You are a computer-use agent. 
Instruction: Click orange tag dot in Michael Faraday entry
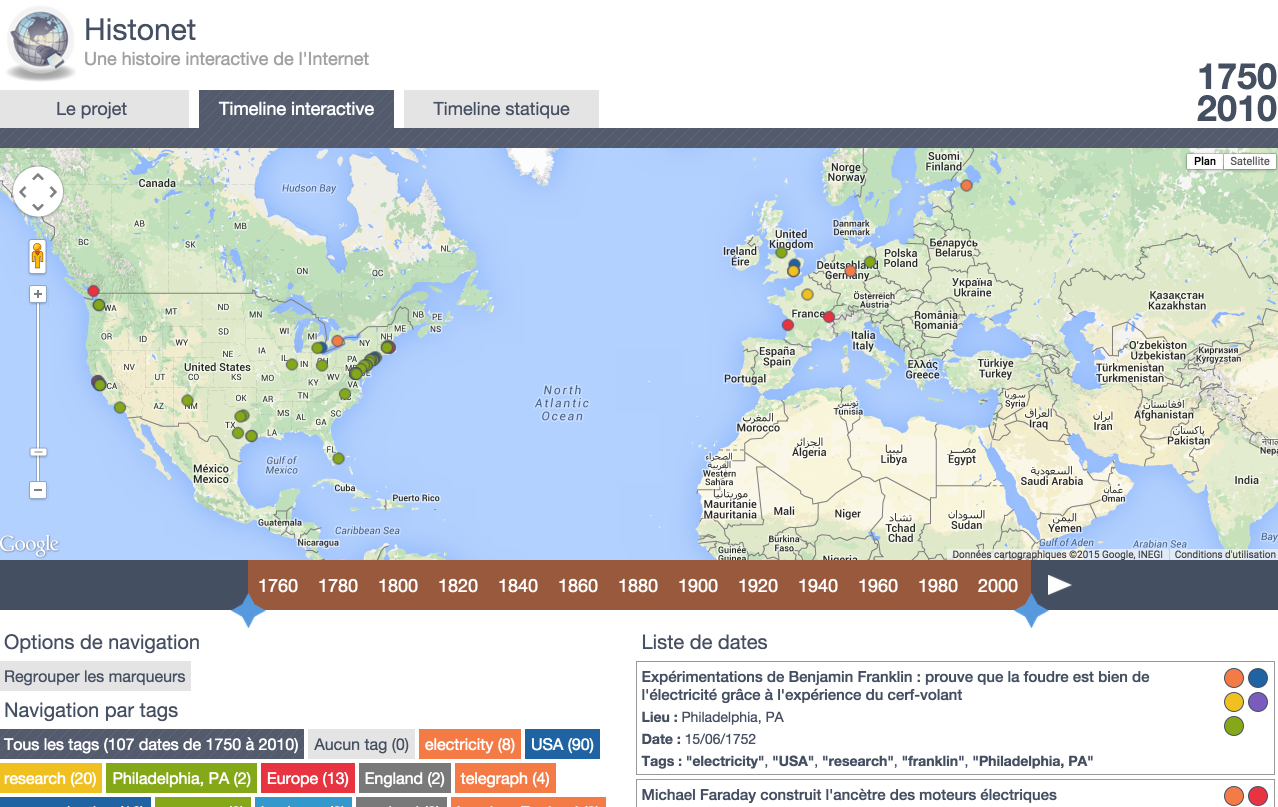click(1234, 796)
